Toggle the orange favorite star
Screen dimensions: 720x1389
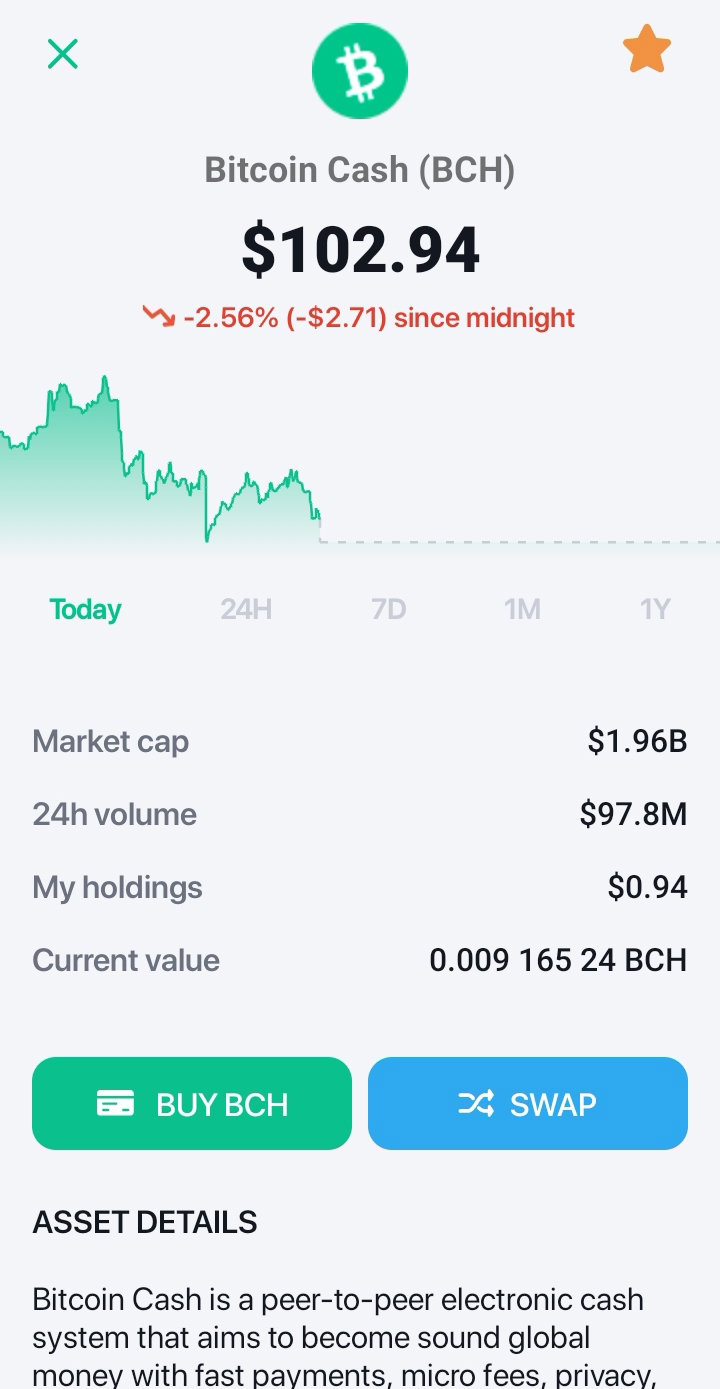[x=647, y=50]
